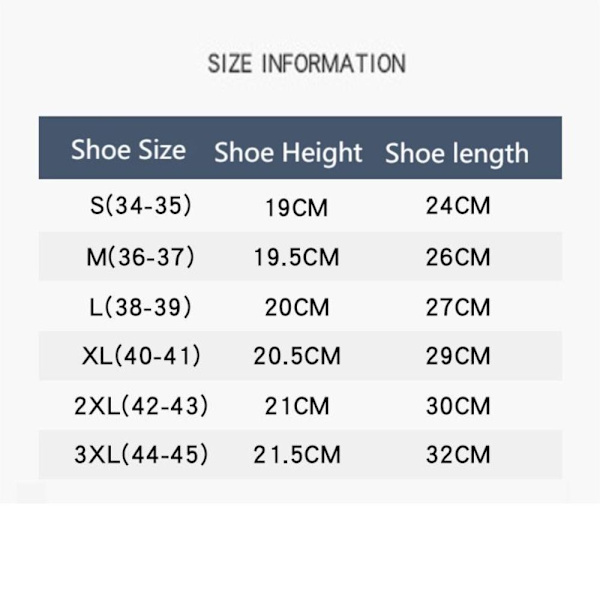Click the 20.5CM shoe height cell

(296, 356)
